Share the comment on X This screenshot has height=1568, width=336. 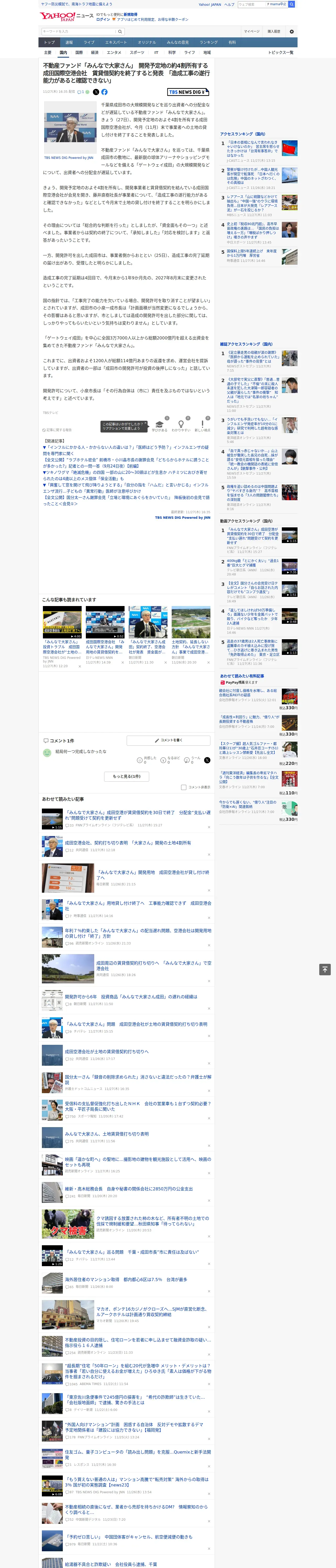[207, 760]
